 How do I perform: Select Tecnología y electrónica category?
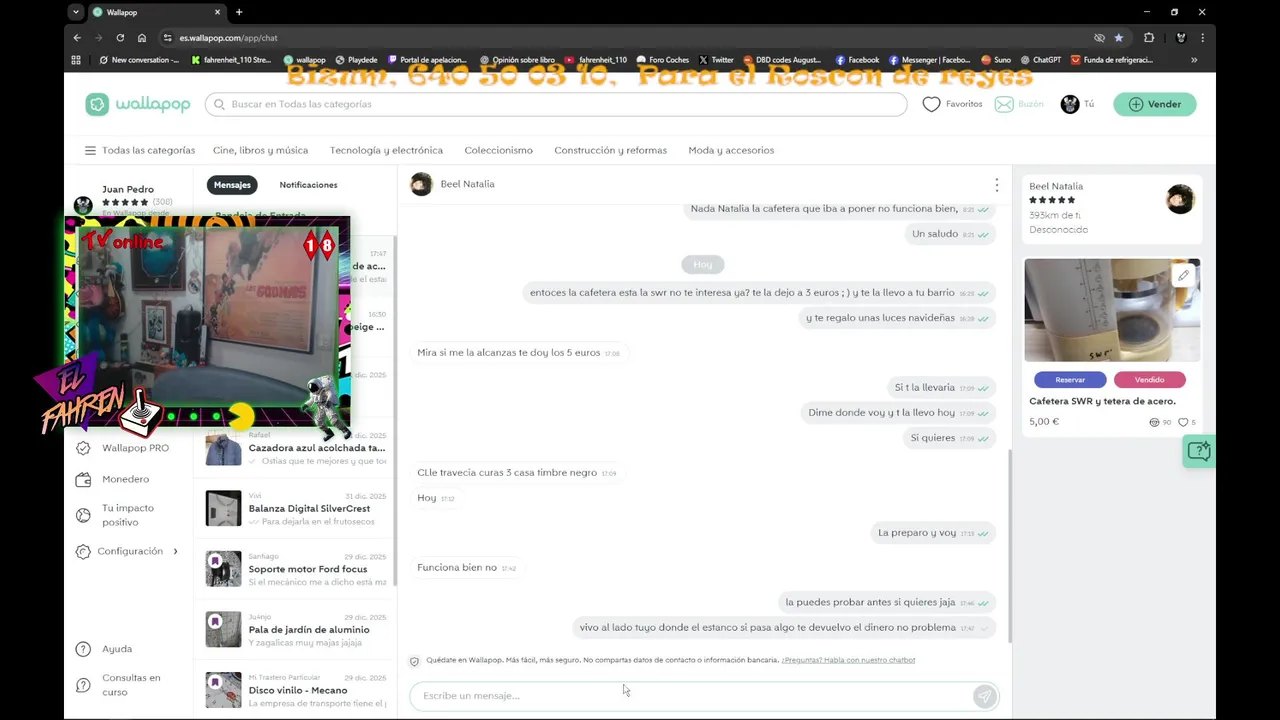coord(386,150)
